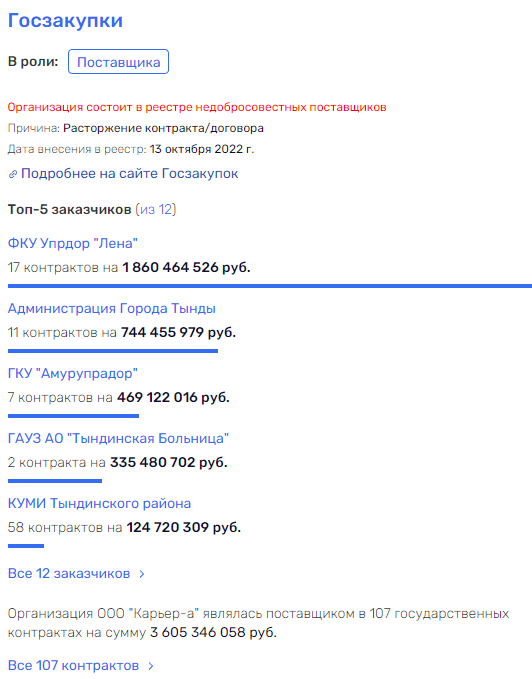Open ГКУ "Амурупрадор" customer link

[x=73, y=373]
